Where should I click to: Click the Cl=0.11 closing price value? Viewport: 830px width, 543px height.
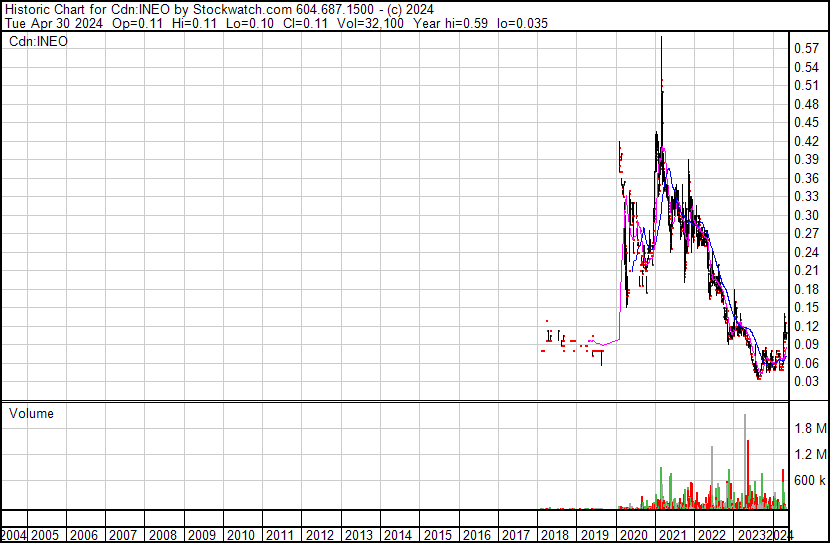click(x=305, y=23)
